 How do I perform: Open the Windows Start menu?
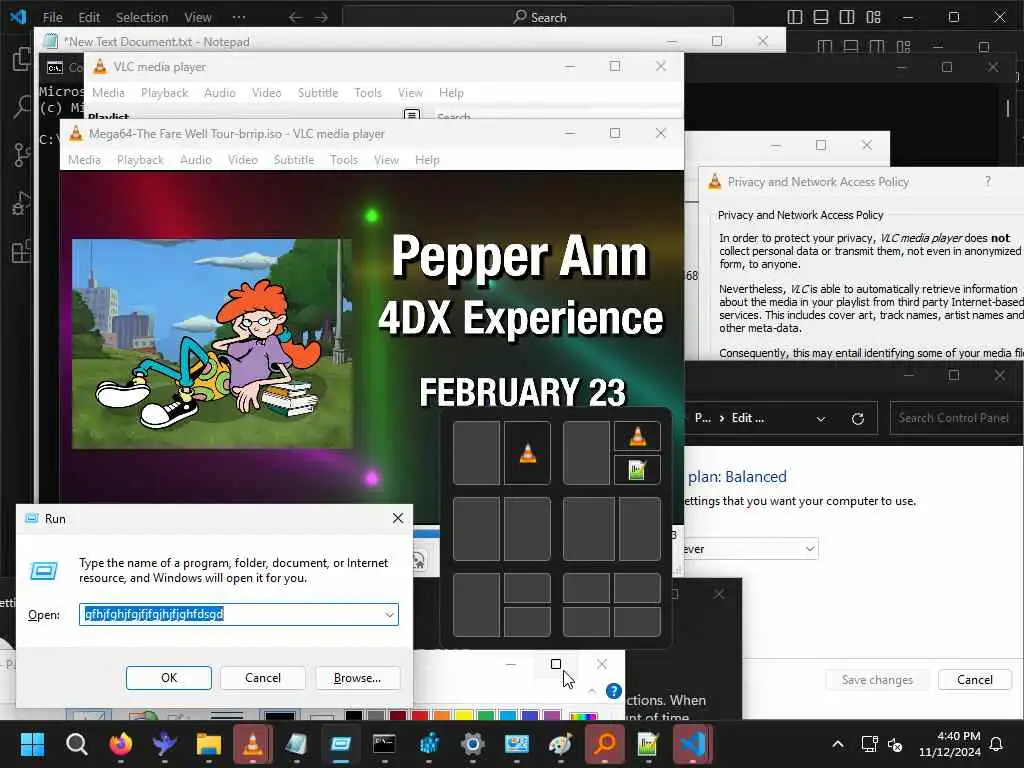tap(32, 744)
